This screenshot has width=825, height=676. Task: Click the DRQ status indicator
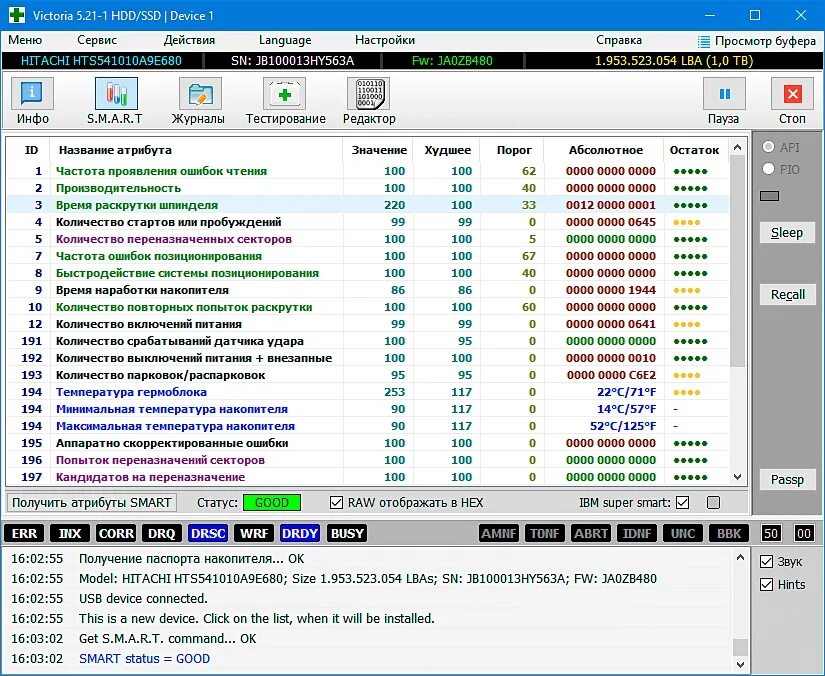tap(162, 533)
